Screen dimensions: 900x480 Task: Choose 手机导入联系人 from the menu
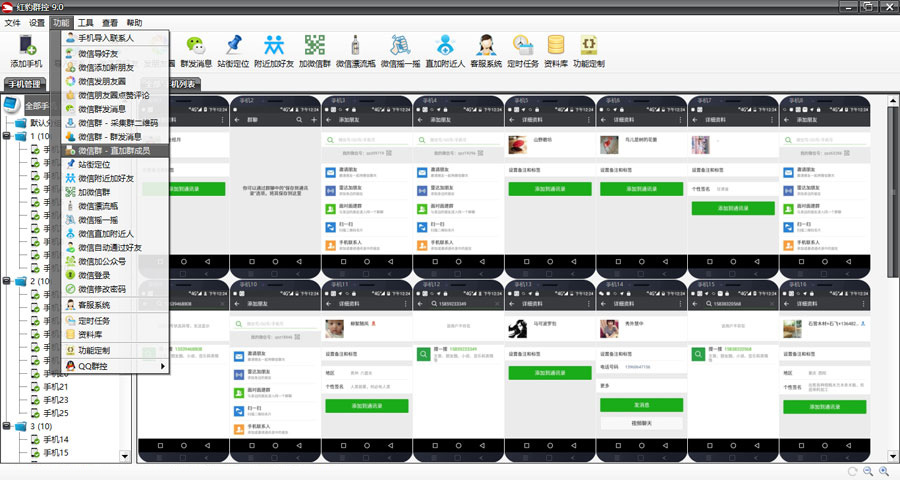[x=115, y=38]
